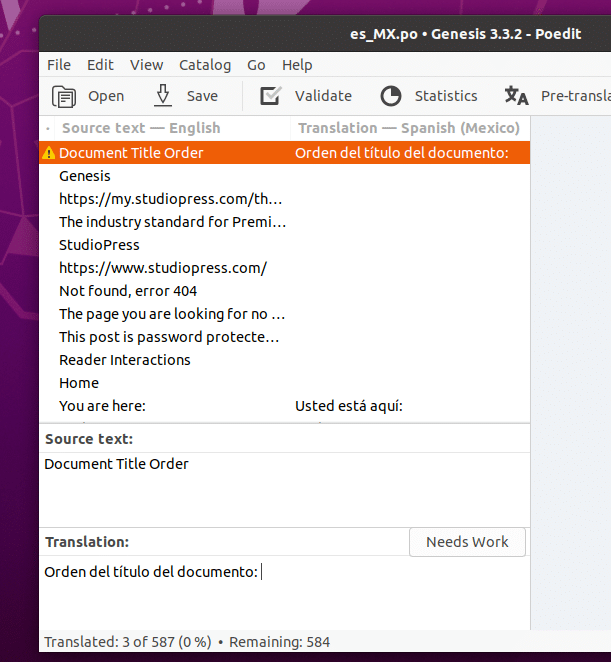Click the small dot status column header
Viewport: 611px width, 662px height.
tap(48, 128)
